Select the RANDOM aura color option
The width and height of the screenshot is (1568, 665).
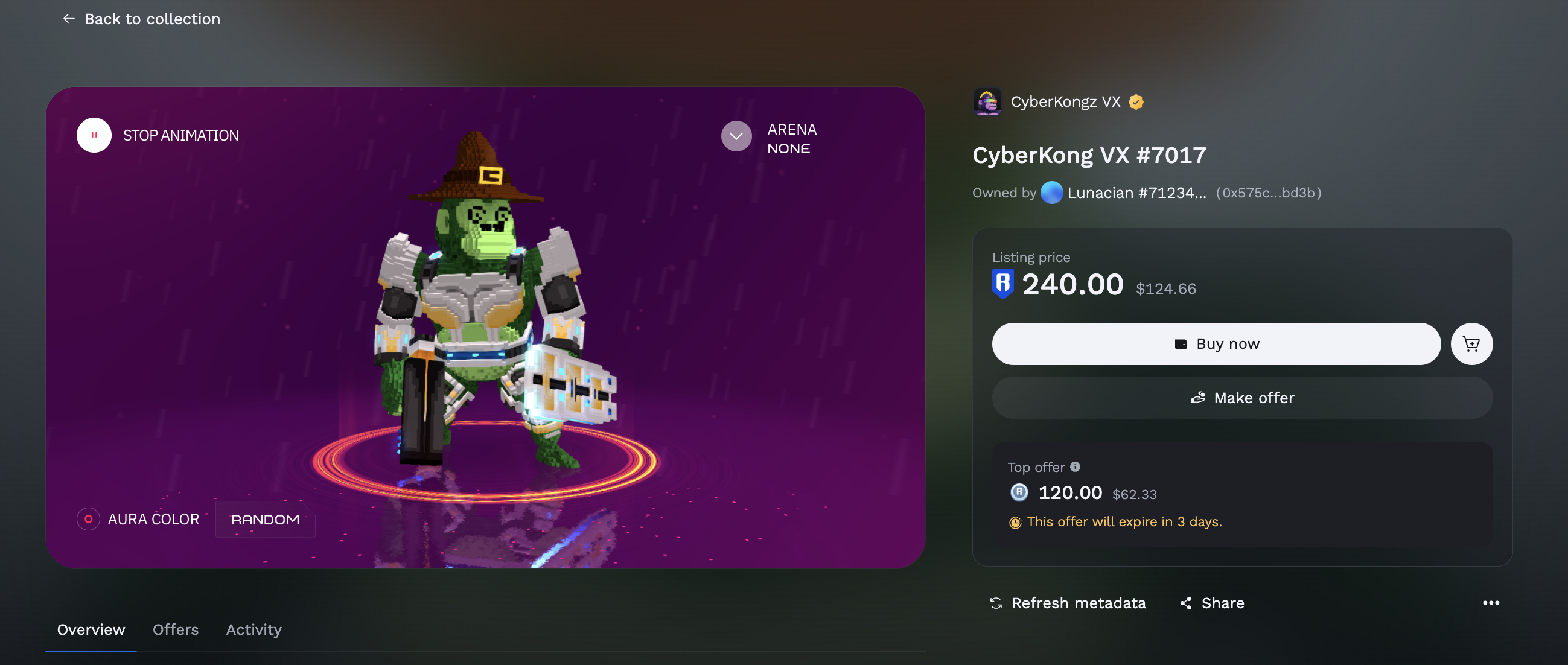[x=266, y=520]
